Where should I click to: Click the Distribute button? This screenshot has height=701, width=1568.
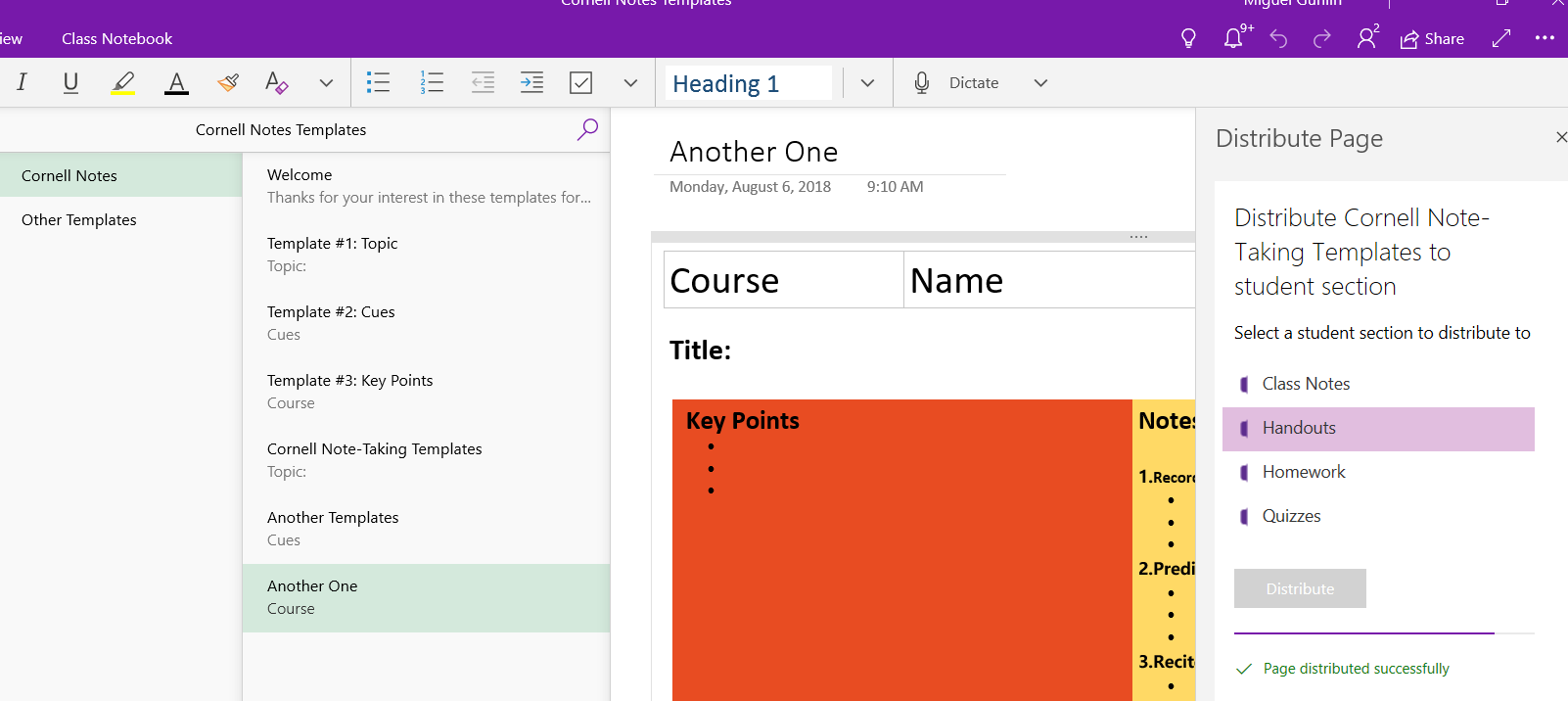(1300, 588)
